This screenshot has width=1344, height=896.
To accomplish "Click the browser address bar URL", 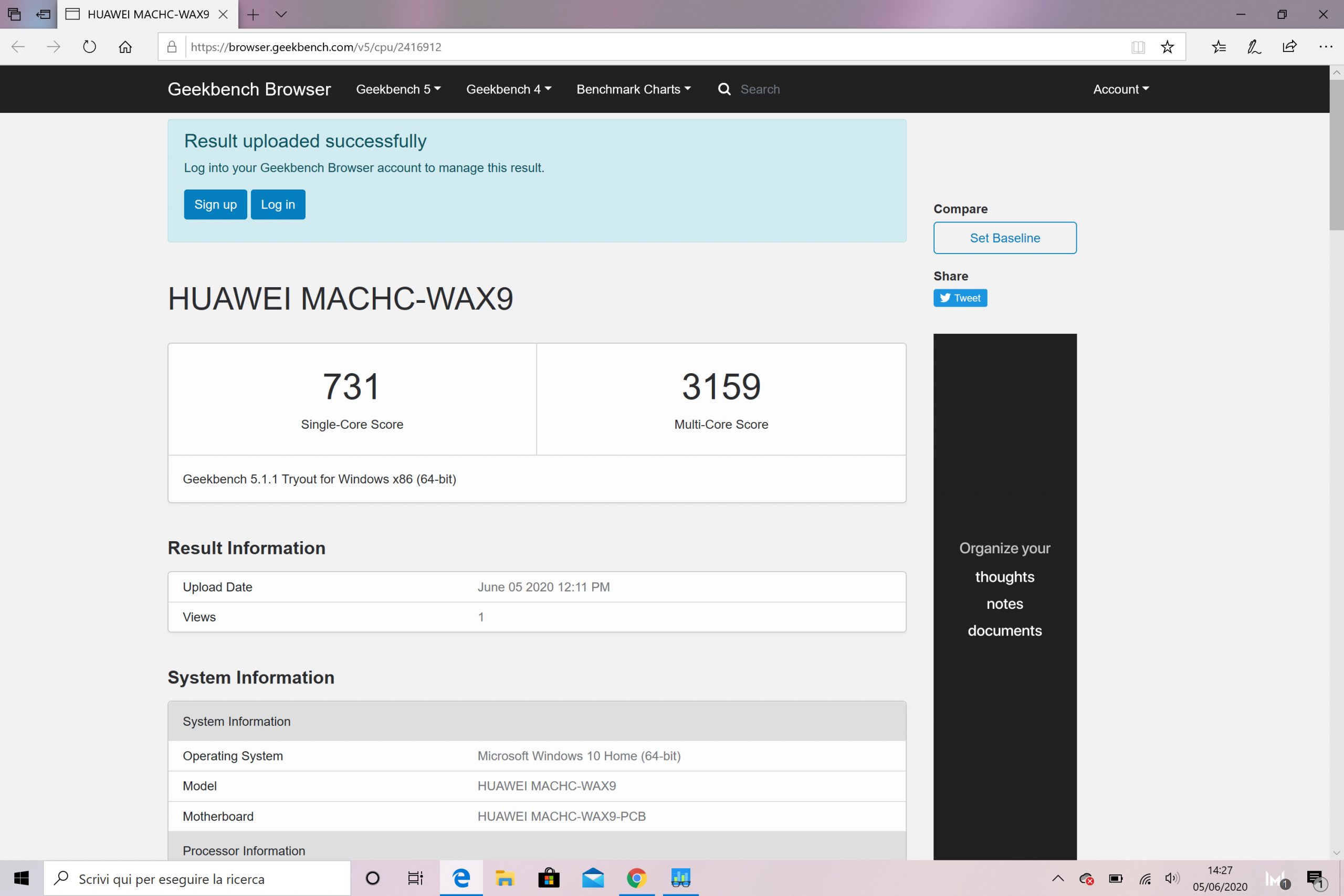I will [316, 47].
